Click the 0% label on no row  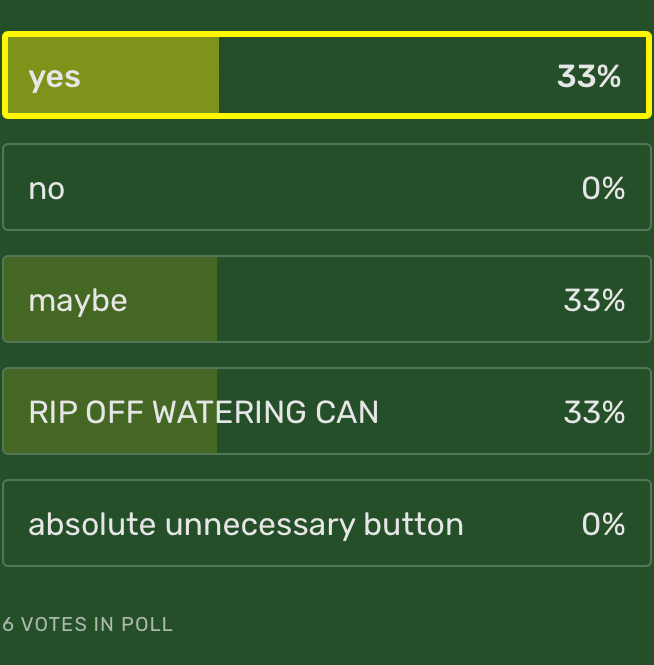tap(603, 188)
